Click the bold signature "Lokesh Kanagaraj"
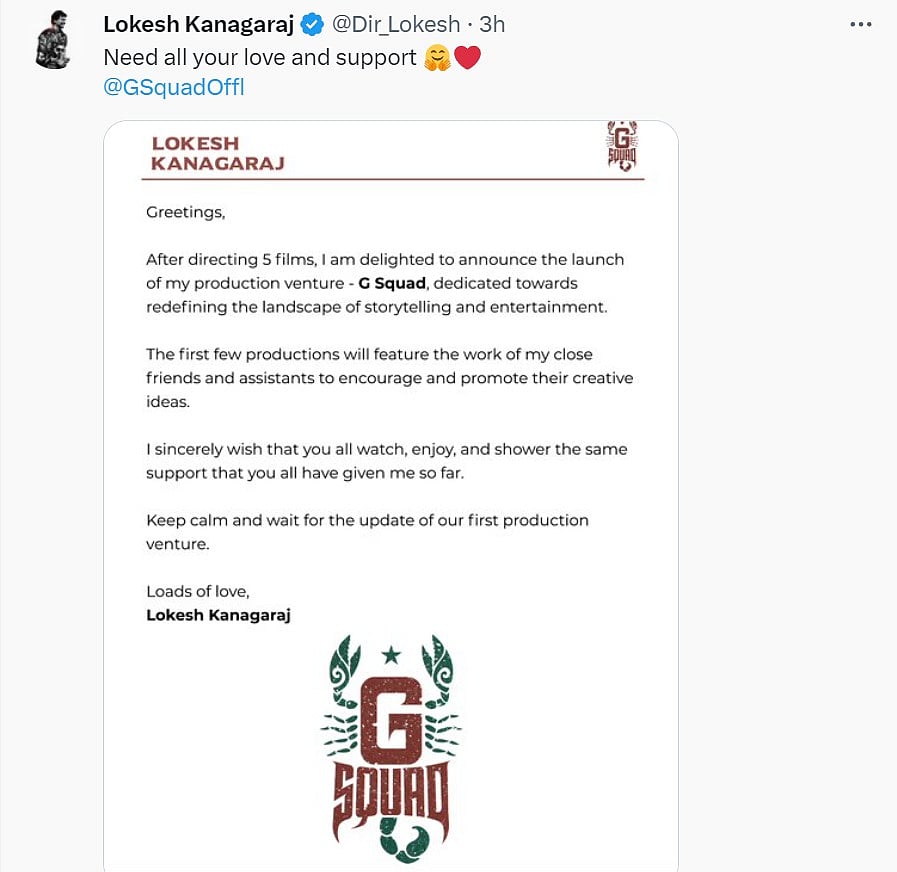897x872 pixels. pos(218,615)
